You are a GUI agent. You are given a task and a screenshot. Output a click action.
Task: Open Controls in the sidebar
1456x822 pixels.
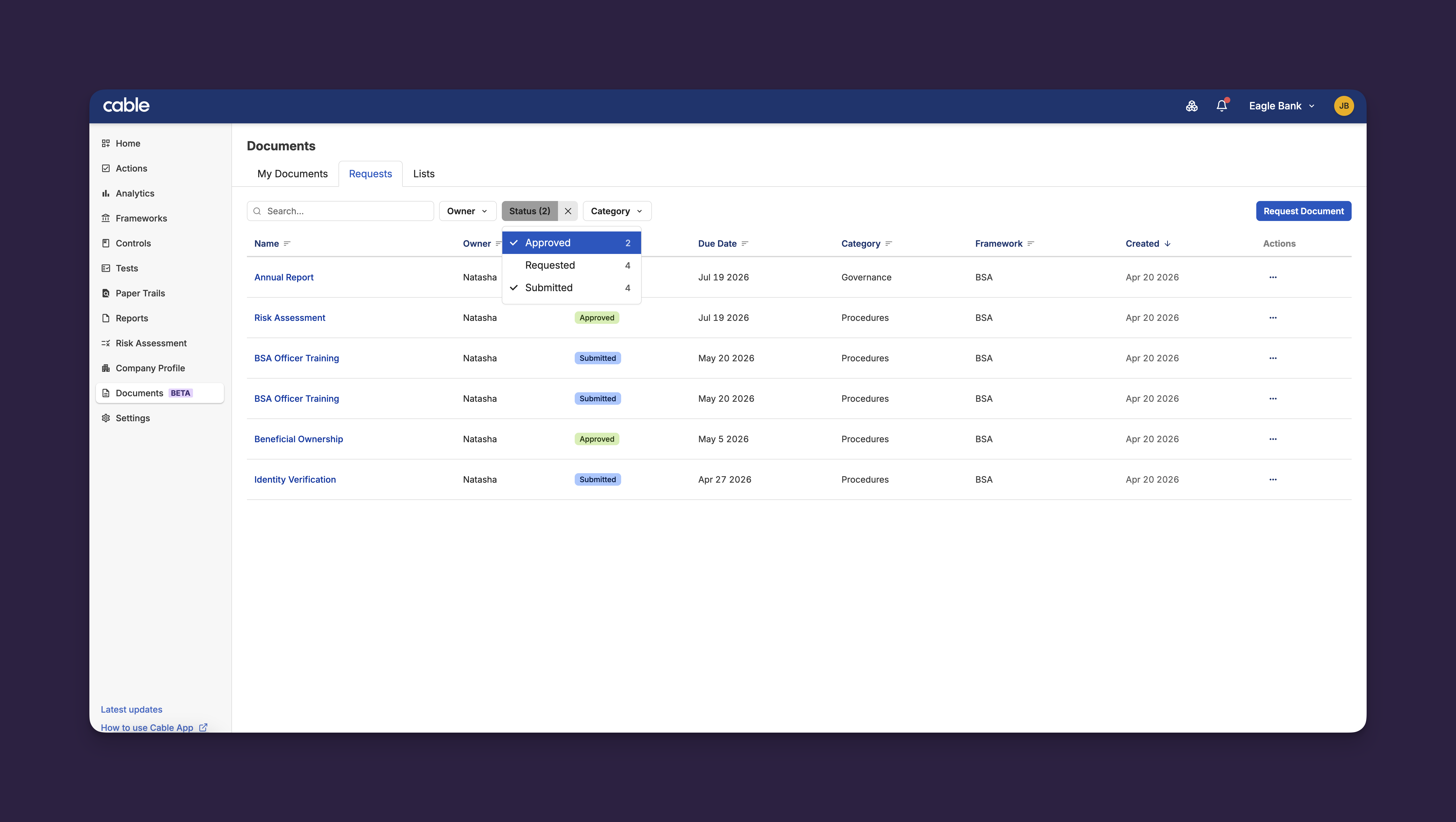click(x=160, y=243)
